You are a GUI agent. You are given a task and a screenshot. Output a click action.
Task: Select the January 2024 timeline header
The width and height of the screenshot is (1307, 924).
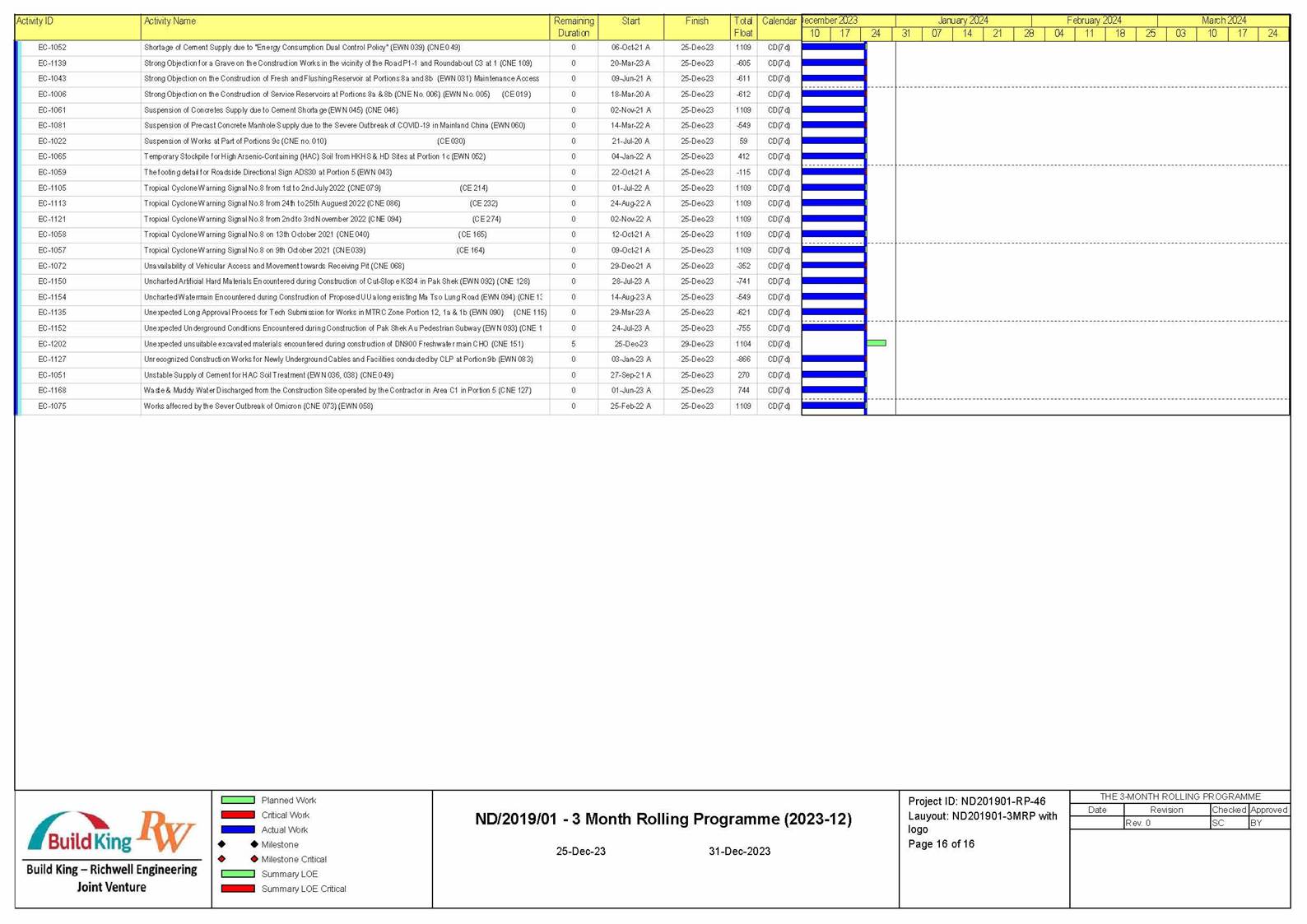pyautogui.click(x=963, y=21)
